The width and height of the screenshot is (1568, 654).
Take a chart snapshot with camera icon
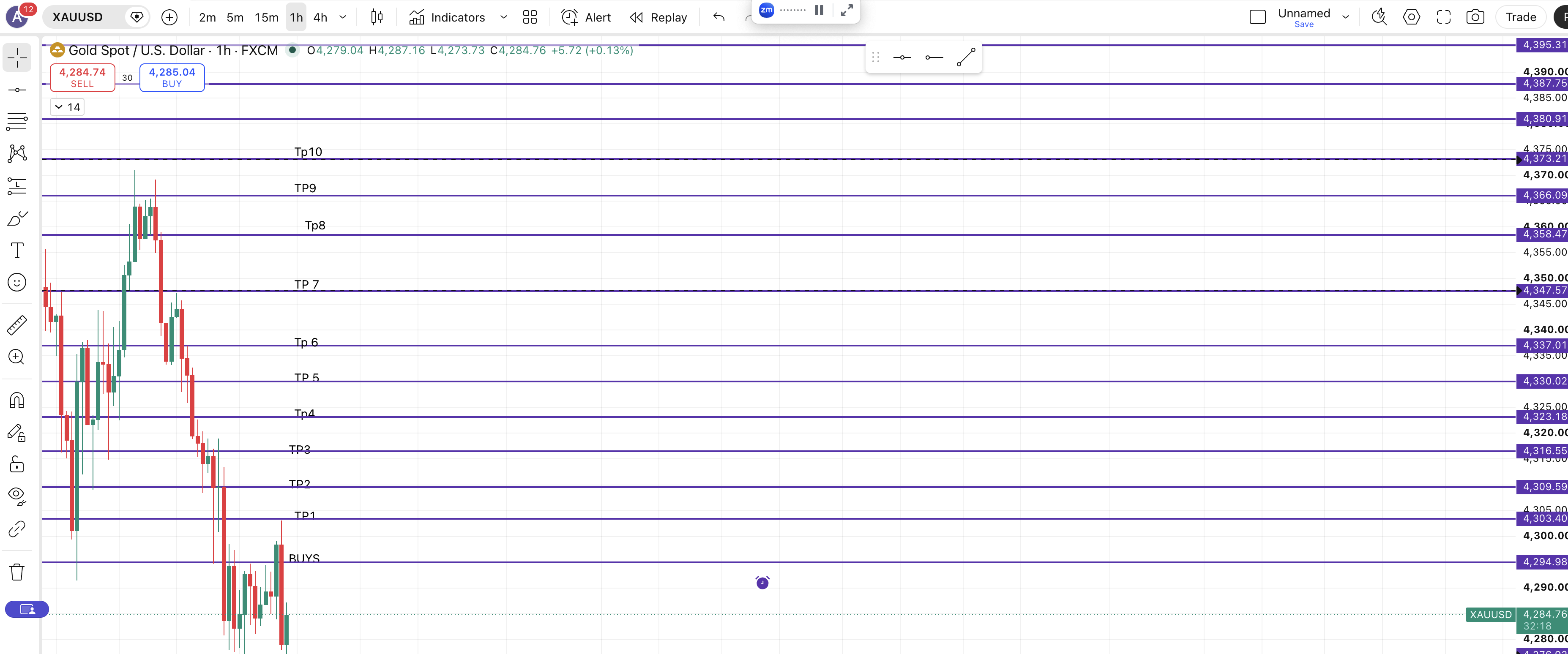tap(1475, 17)
